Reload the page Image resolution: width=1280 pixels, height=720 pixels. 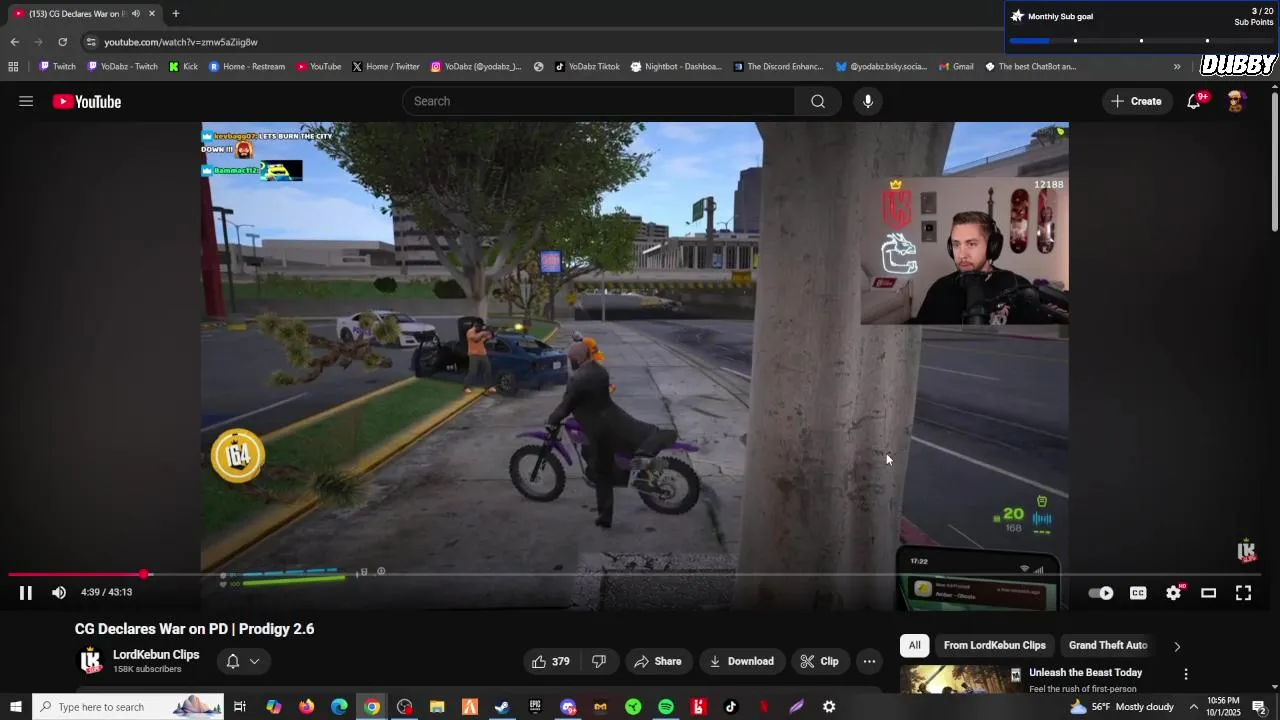click(62, 42)
